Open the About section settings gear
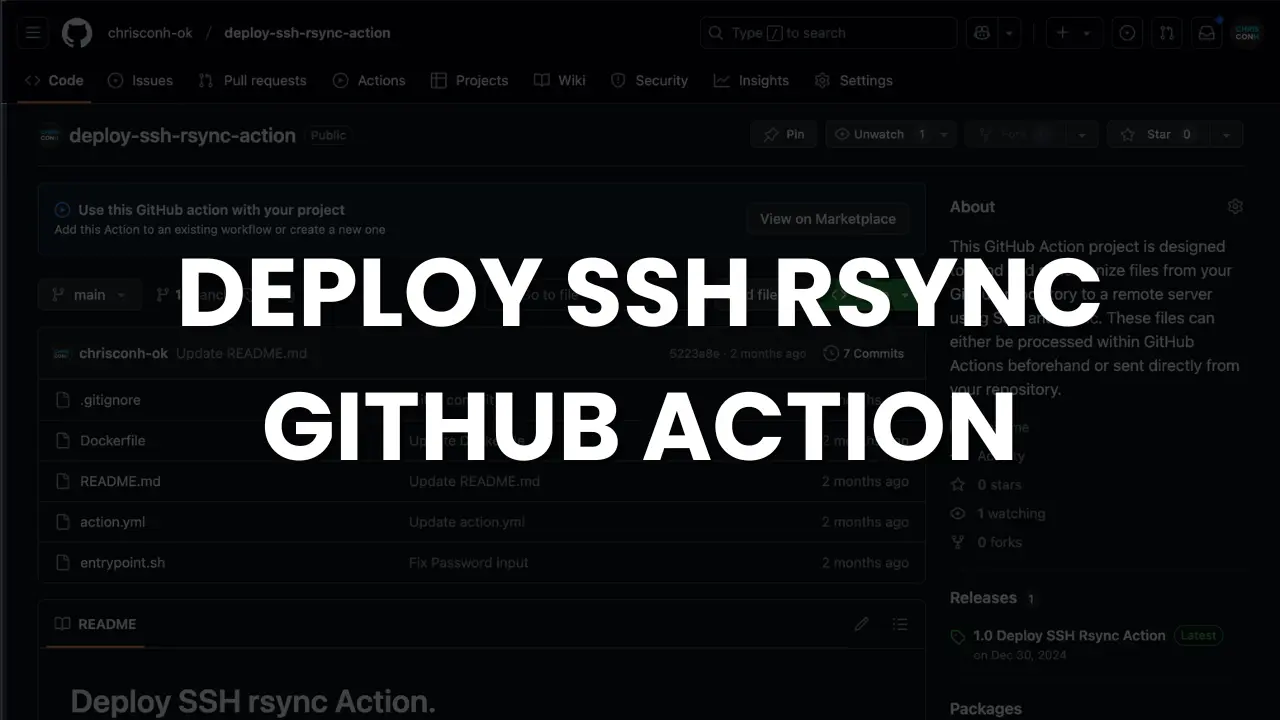The image size is (1280, 720). pos(1235,206)
